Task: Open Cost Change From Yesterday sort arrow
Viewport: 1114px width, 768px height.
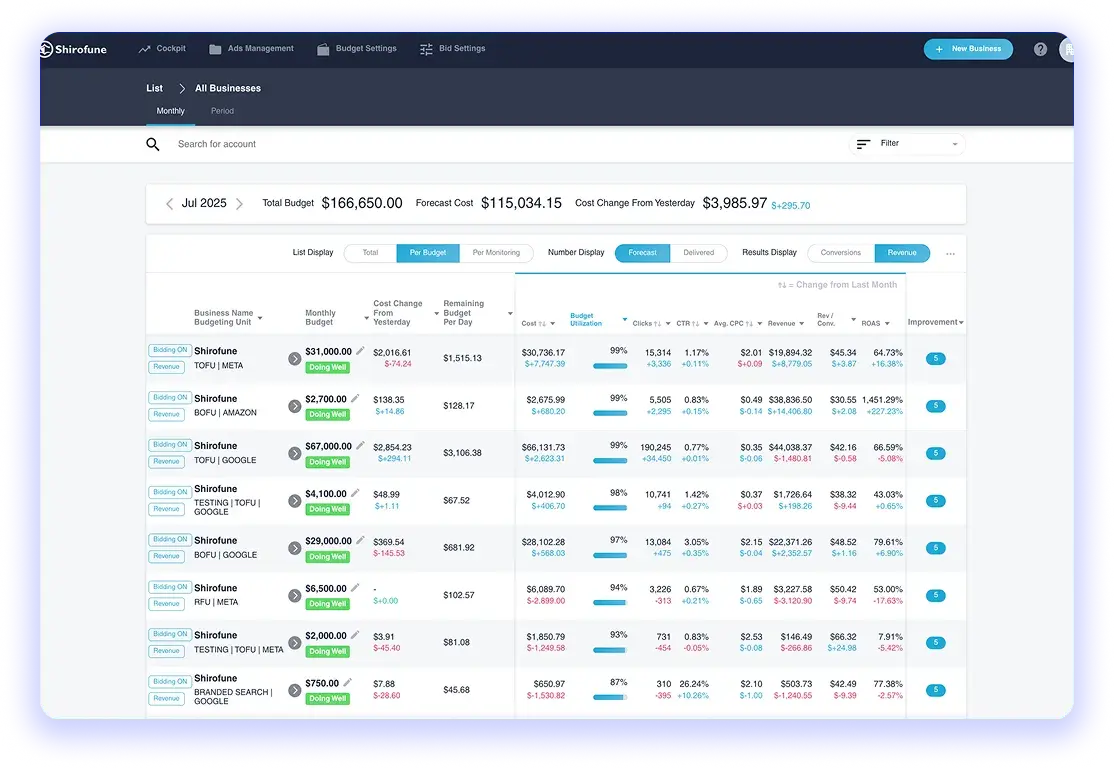Action: tap(436, 313)
